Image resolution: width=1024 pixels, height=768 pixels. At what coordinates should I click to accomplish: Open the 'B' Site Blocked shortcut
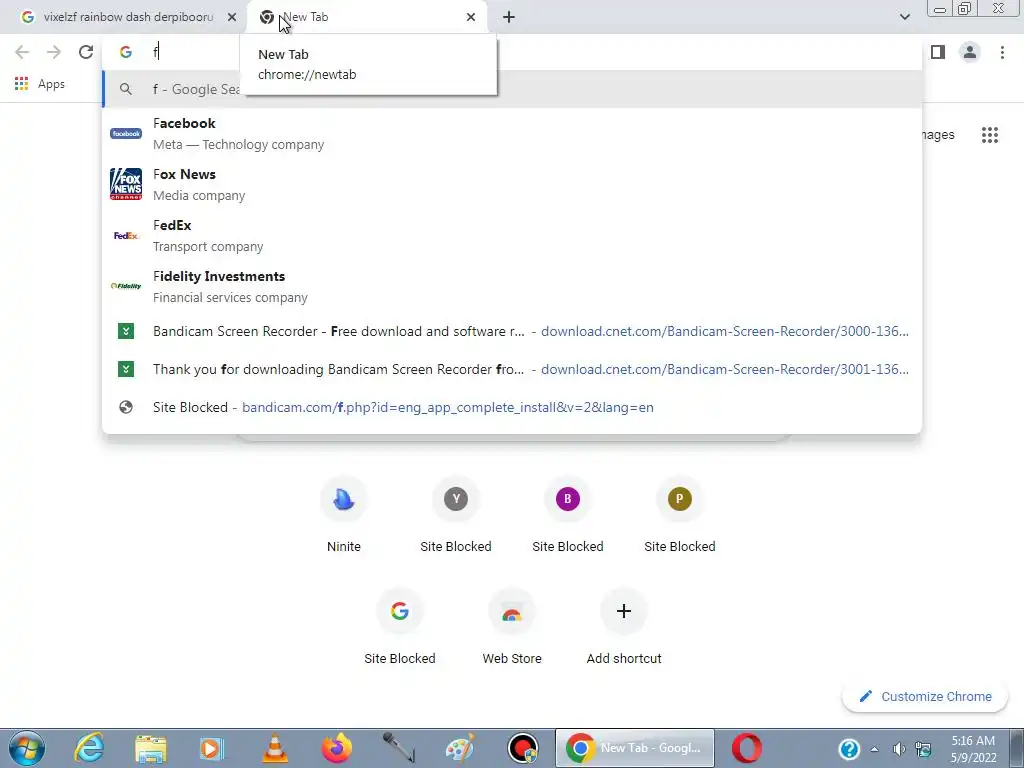pos(568,516)
